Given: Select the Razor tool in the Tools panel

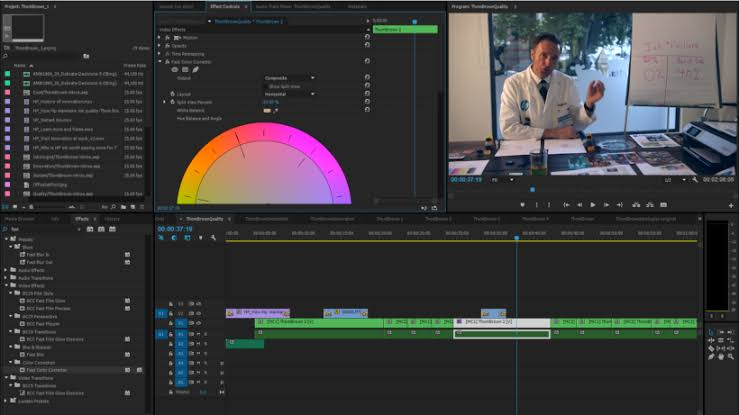Looking at the screenshot, I should 711,349.
